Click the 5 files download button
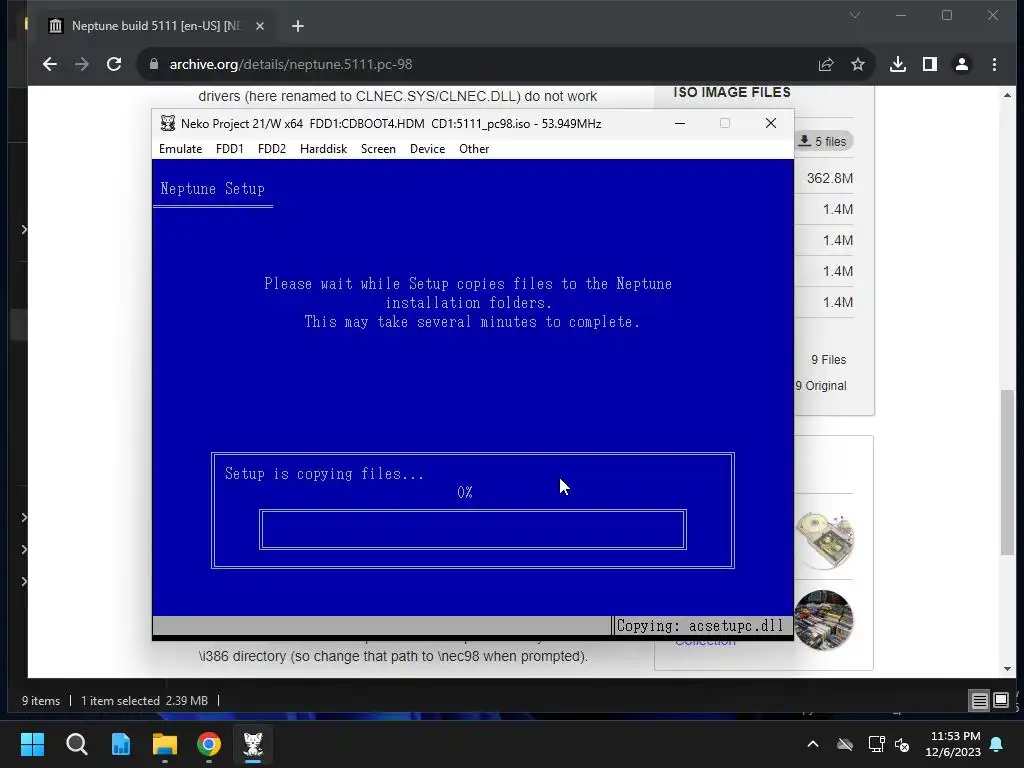 [x=824, y=141]
